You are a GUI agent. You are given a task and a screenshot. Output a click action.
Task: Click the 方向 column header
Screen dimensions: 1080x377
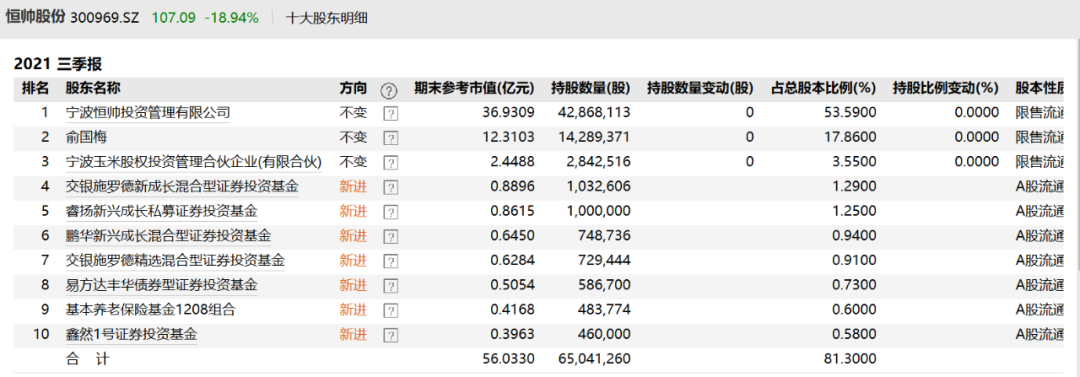pyautogui.click(x=353, y=88)
